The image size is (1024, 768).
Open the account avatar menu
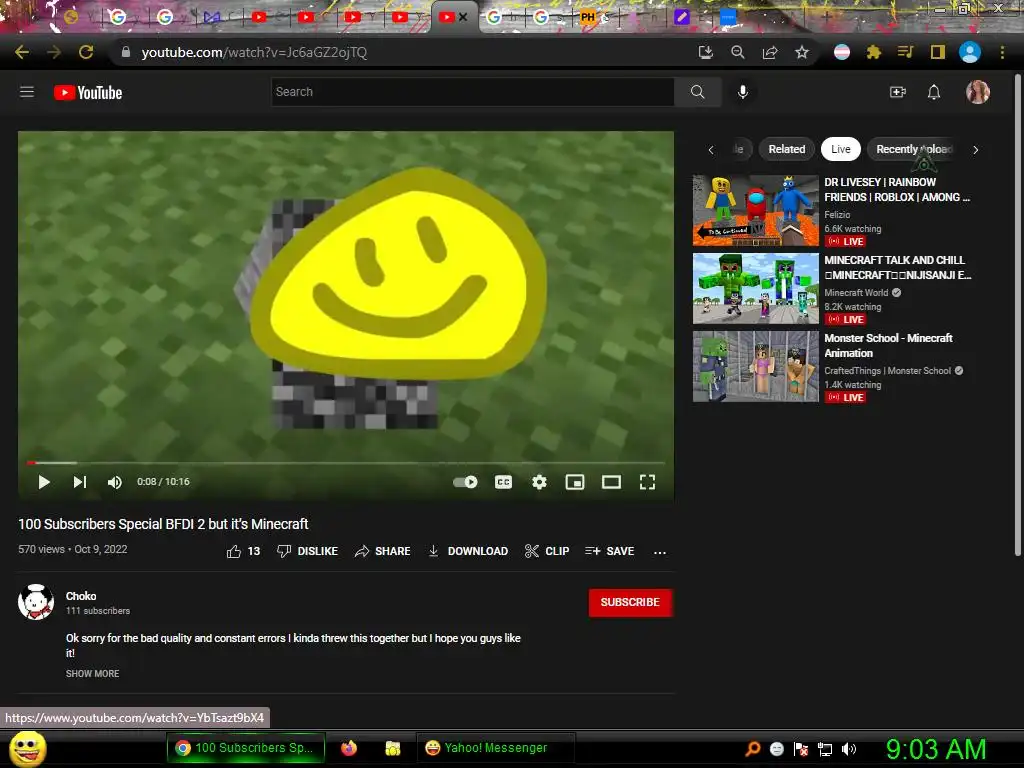pos(978,92)
